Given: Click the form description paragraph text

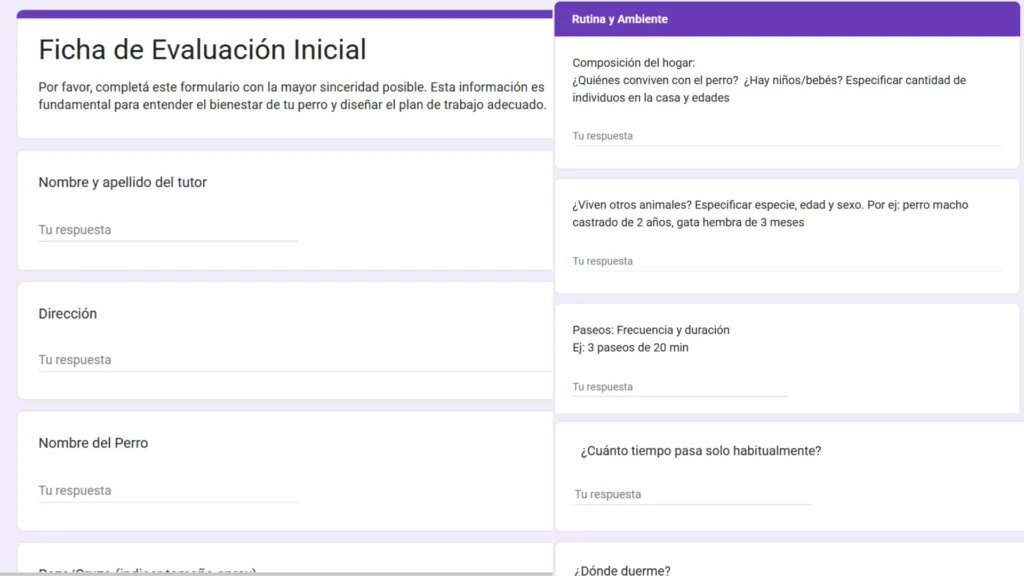Looking at the screenshot, I should 291,96.
